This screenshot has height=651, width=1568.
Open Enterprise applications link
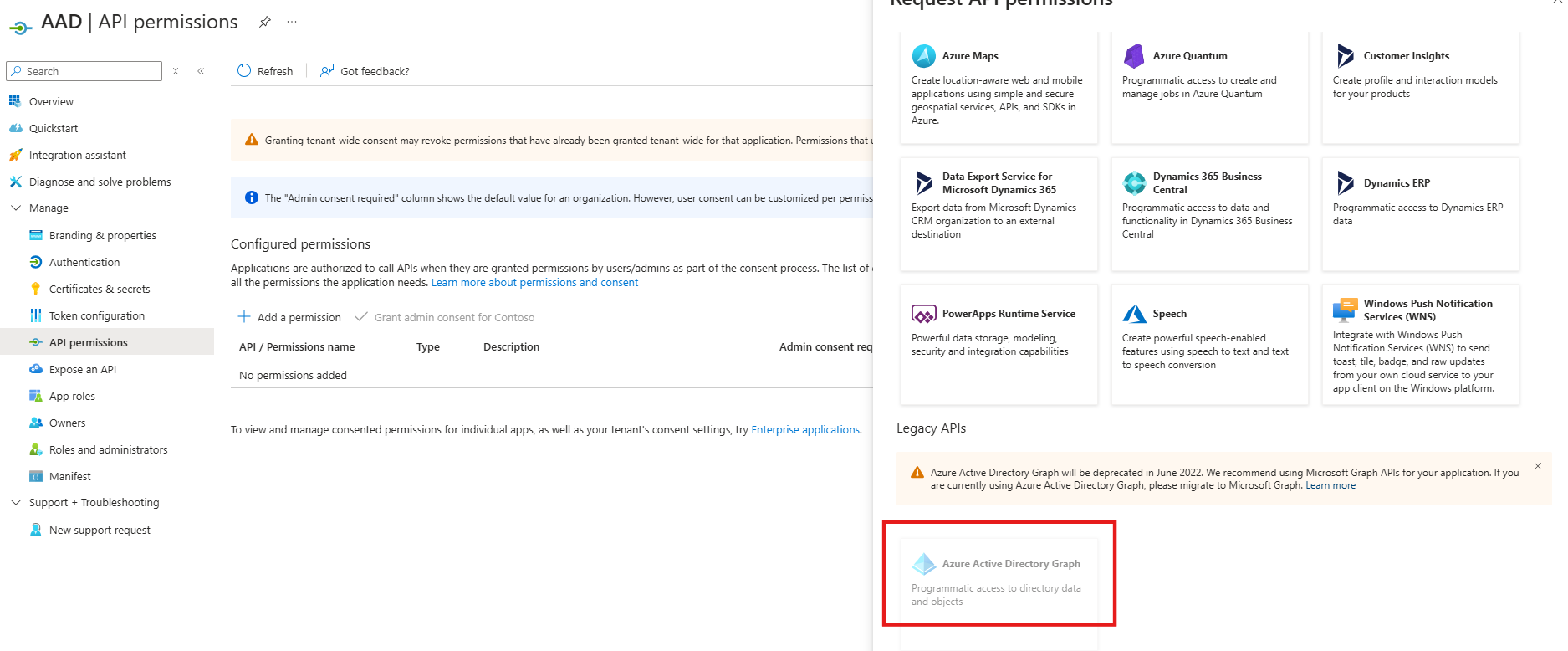(x=805, y=429)
